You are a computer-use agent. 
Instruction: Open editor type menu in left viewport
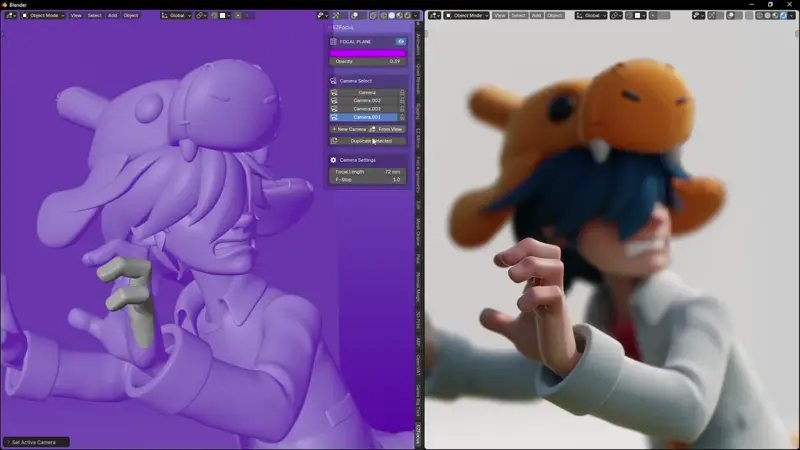click(10, 15)
